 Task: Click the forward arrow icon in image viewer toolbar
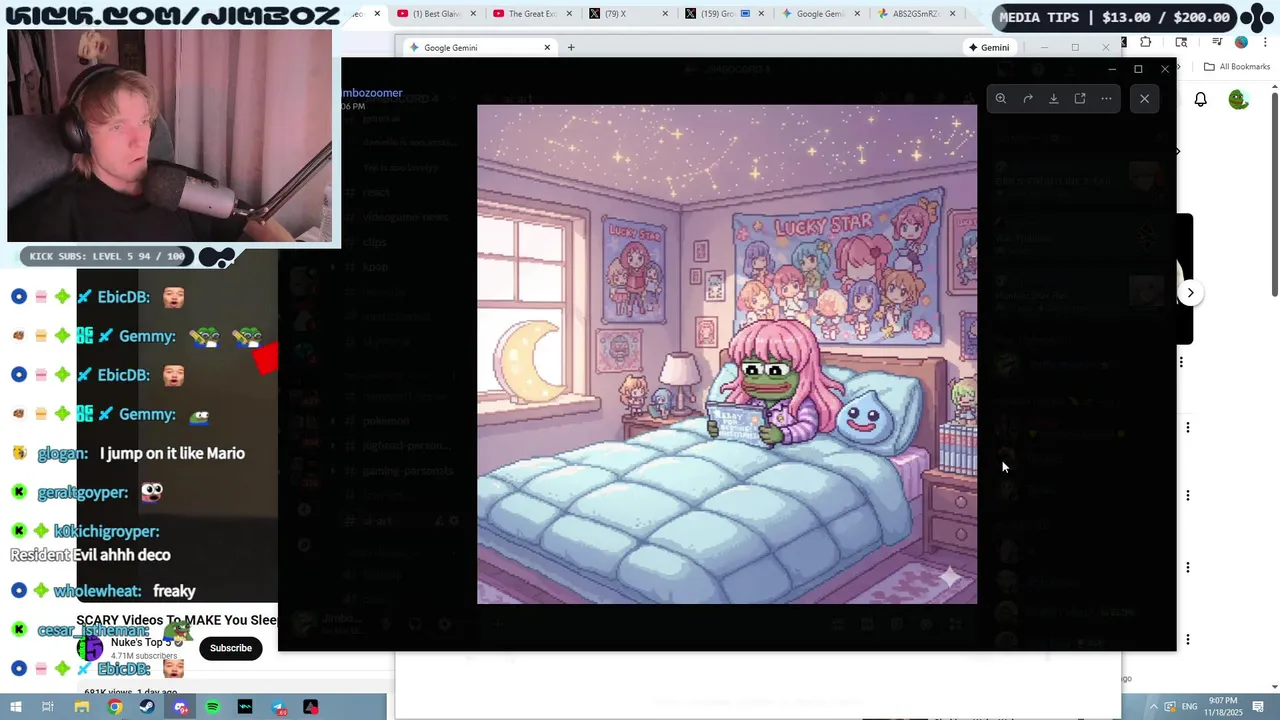[1028, 98]
